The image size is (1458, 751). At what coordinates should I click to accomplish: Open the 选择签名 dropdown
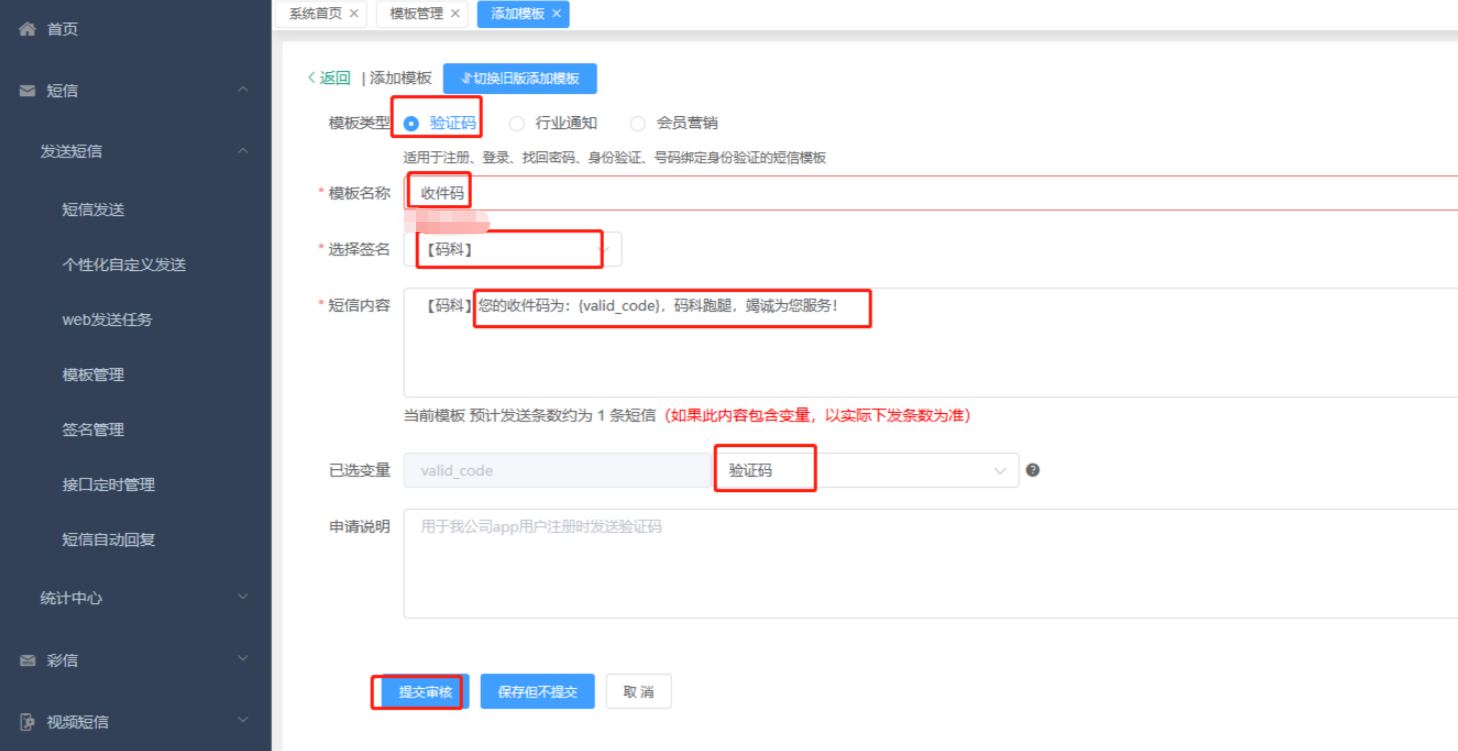point(513,249)
